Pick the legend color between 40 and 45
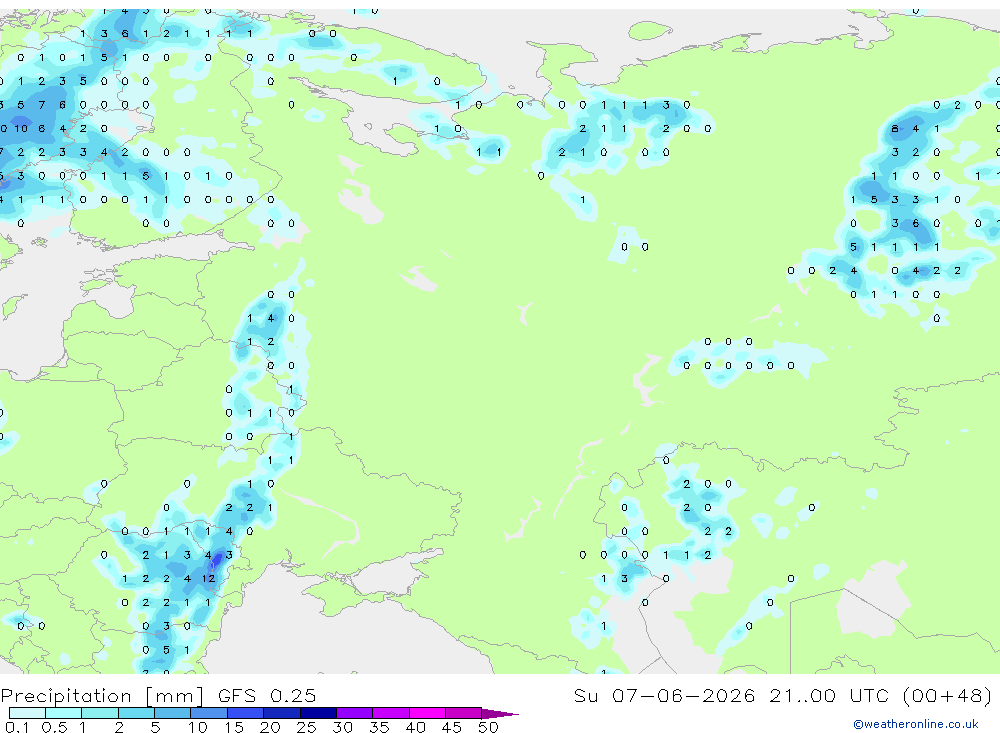The image size is (1000, 733). [427, 713]
